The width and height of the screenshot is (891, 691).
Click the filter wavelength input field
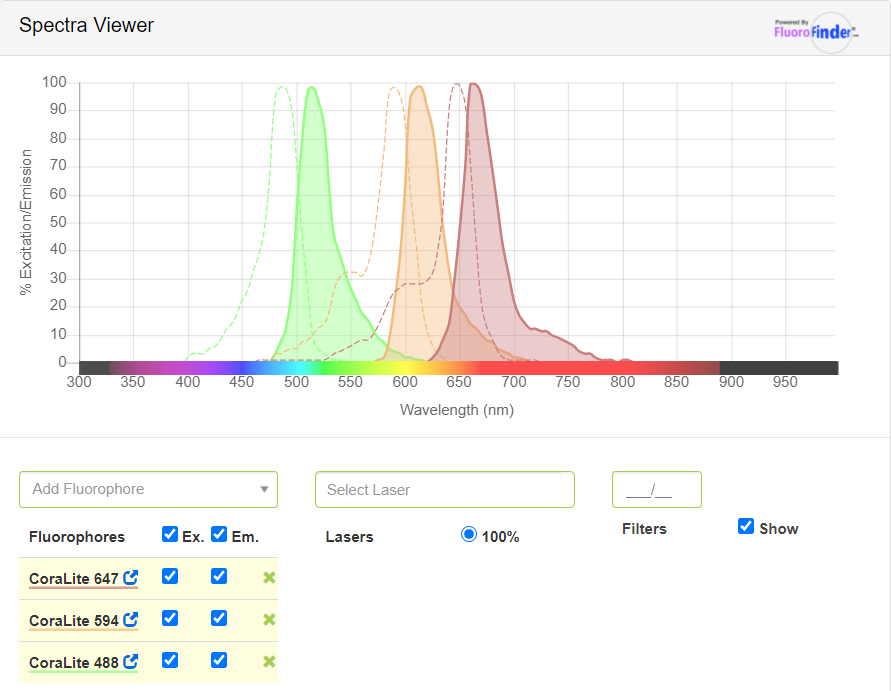click(656, 490)
